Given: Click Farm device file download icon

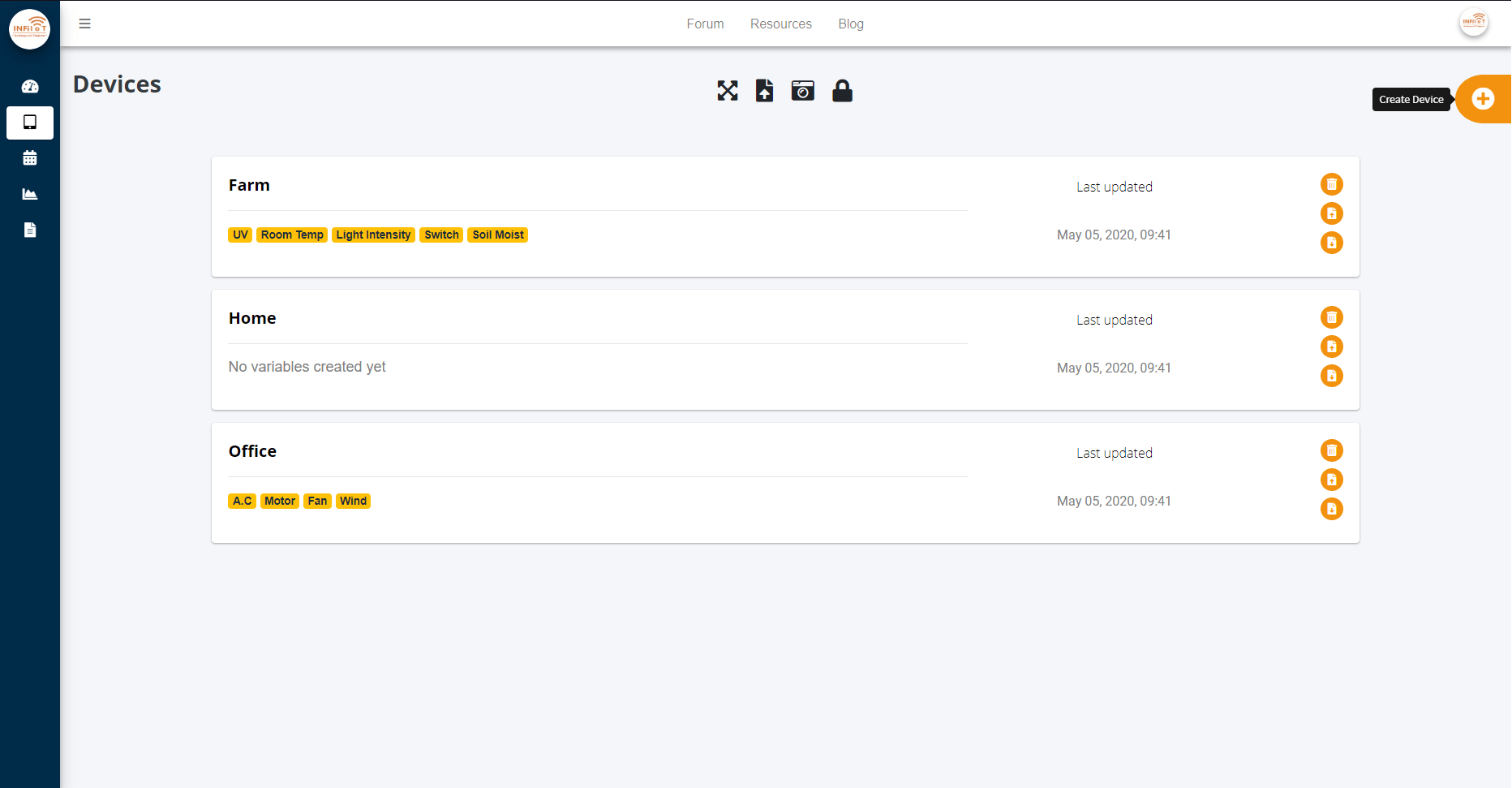Looking at the screenshot, I should 1332,243.
